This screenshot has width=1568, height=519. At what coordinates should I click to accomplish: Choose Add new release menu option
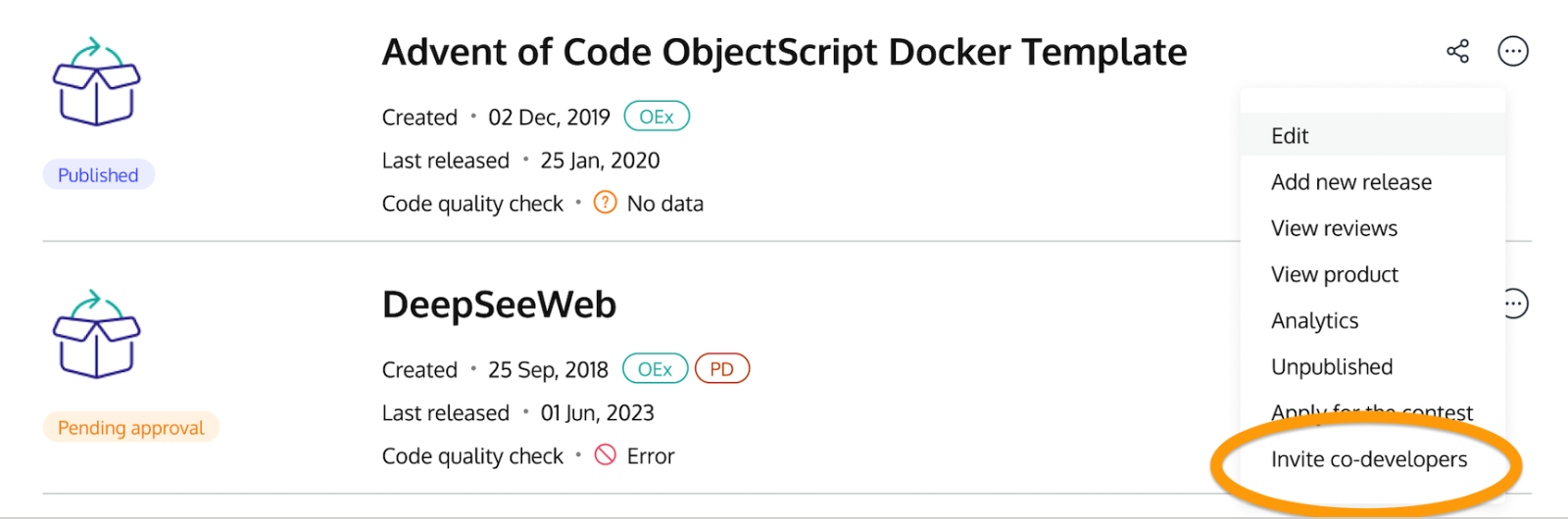coord(1350,182)
